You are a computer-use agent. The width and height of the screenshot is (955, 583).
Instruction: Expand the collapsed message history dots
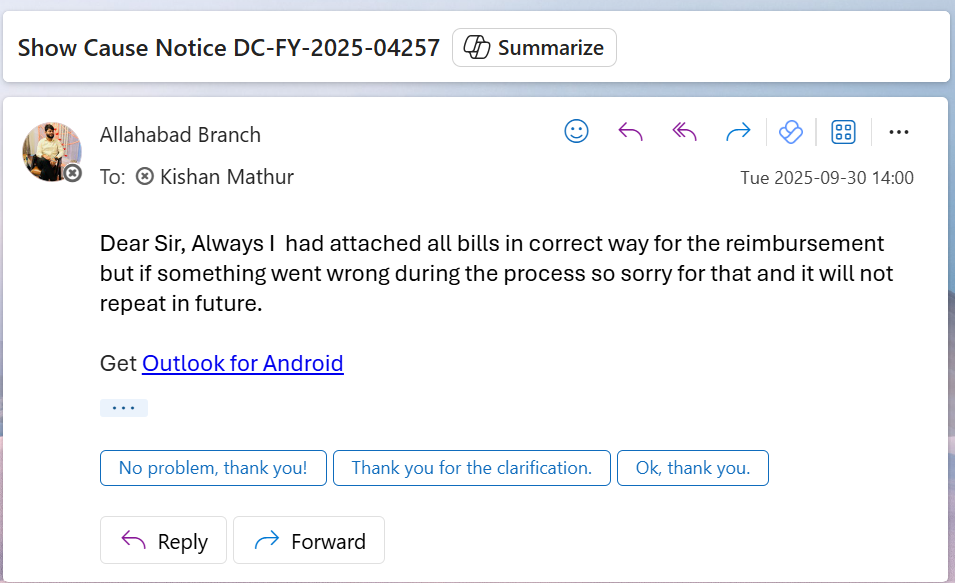click(124, 408)
